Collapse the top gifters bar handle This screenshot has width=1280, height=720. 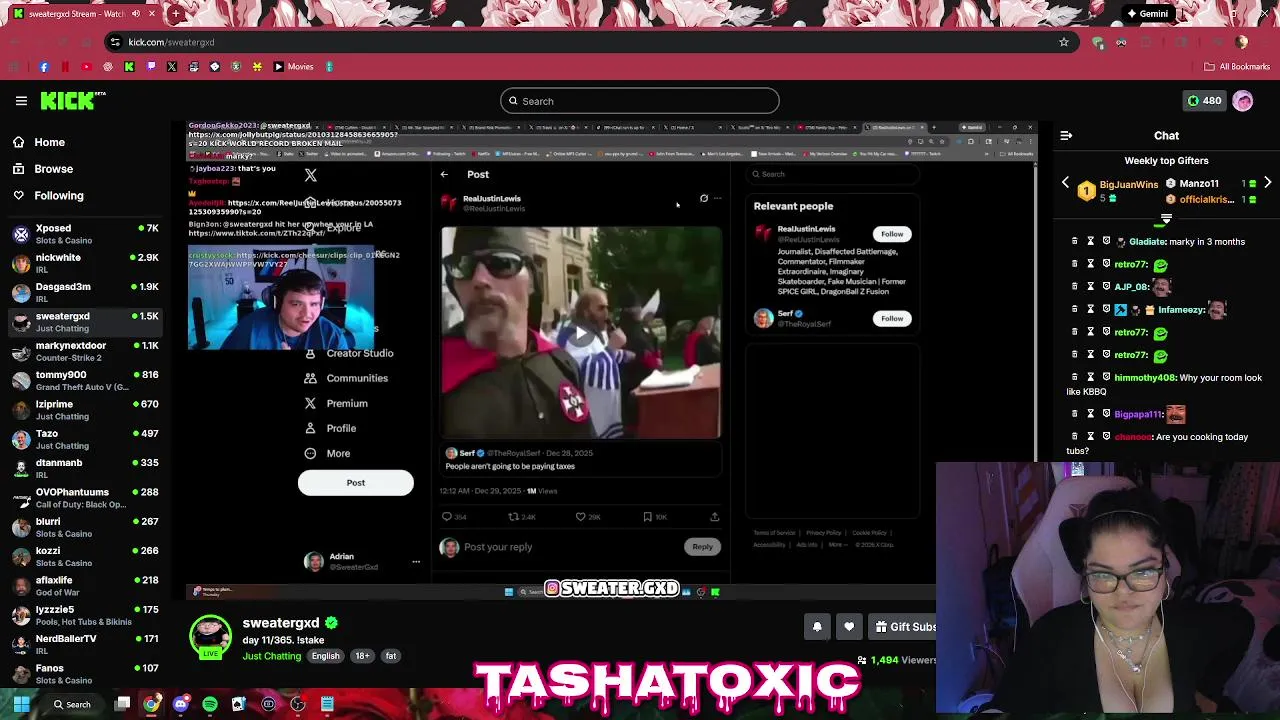point(1166,218)
